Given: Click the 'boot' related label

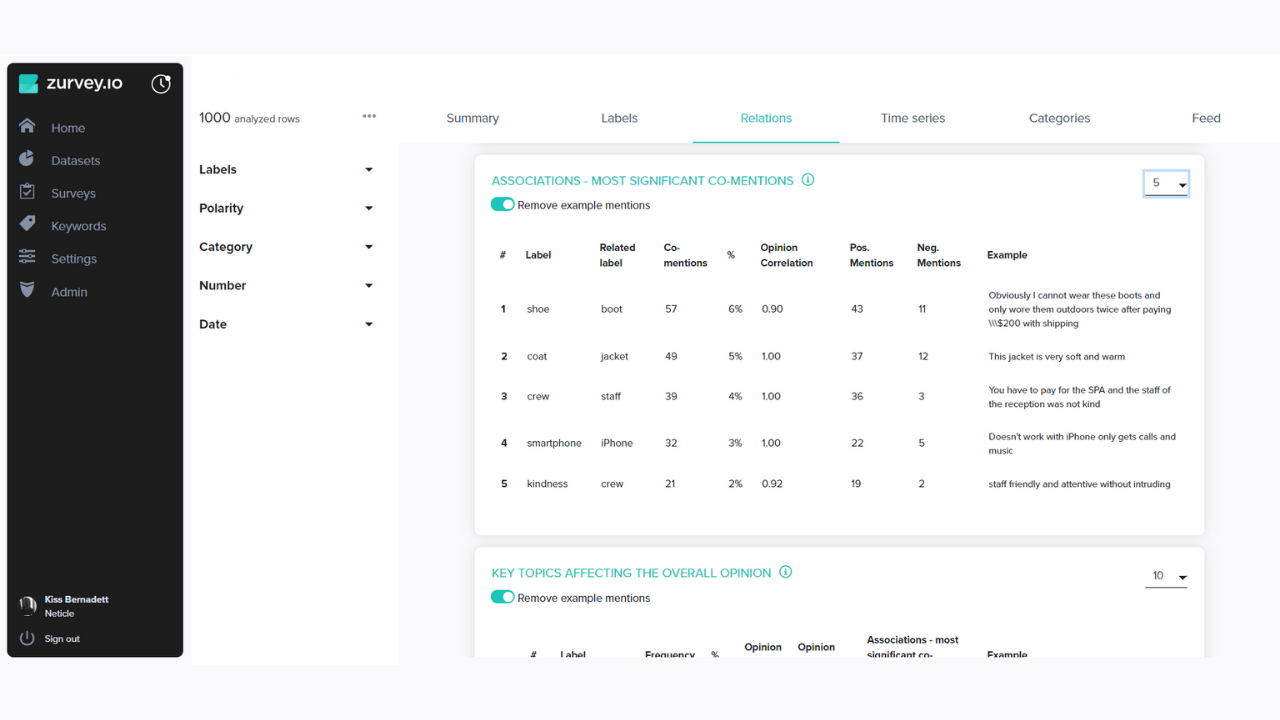Looking at the screenshot, I should (612, 309).
